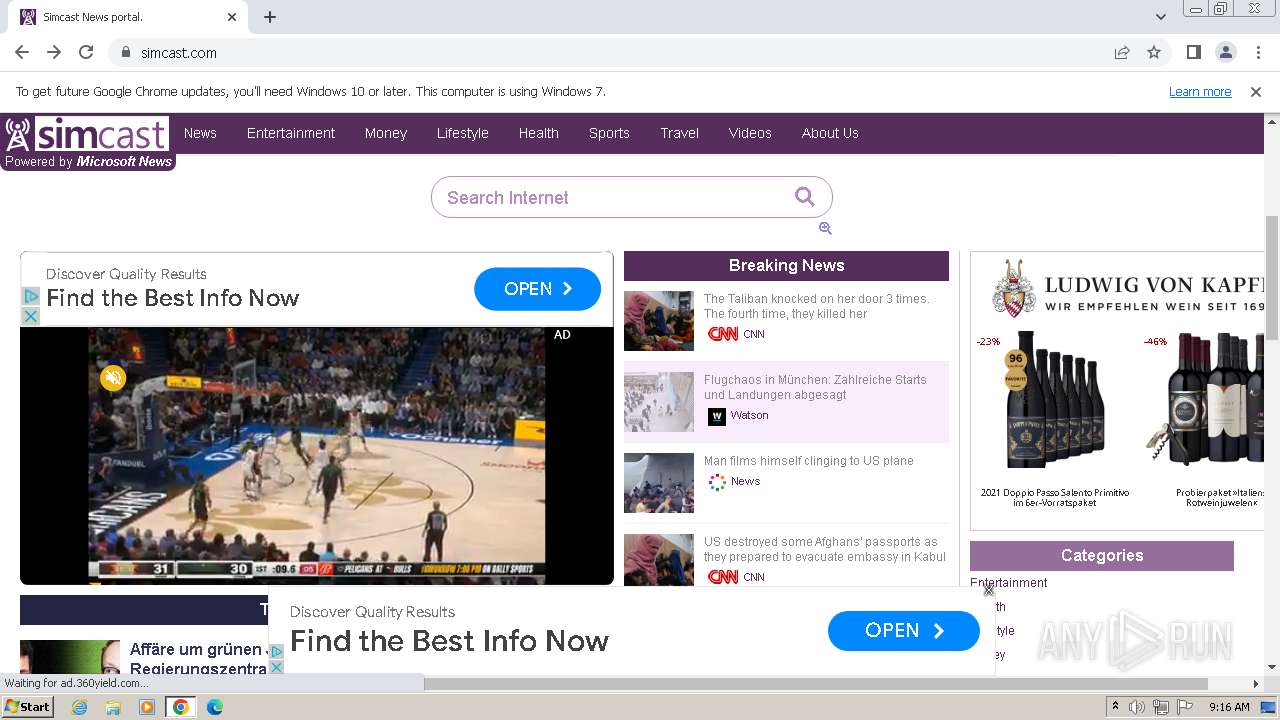Click the München airport story thumbnail
This screenshot has width=1280, height=720.
coord(659,402)
